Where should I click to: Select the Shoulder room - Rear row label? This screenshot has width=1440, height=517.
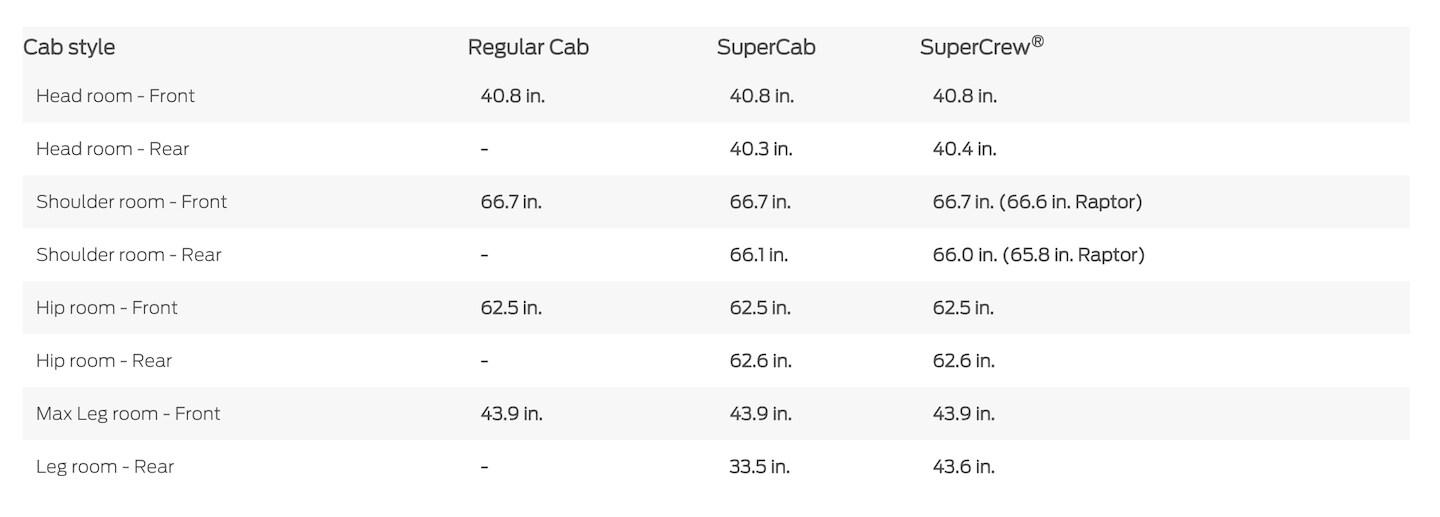pos(128,255)
